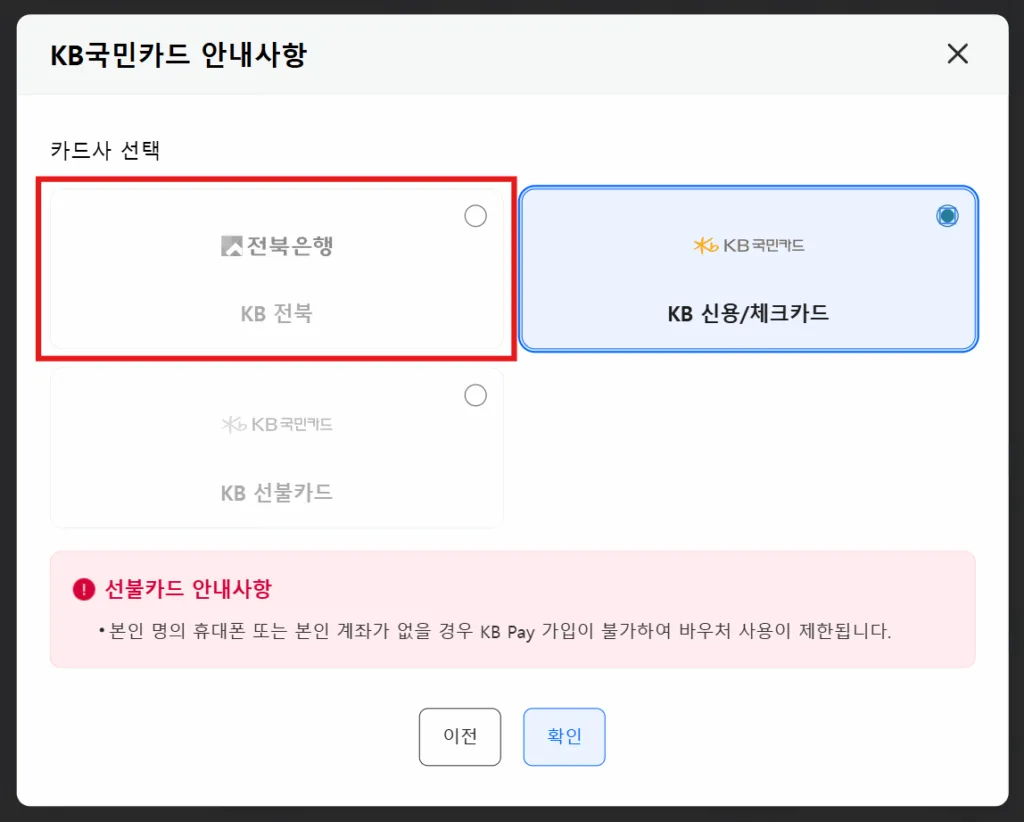Select the KB 전북 card tile
The image size is (1024, 822).
click(x=277, y=268)
